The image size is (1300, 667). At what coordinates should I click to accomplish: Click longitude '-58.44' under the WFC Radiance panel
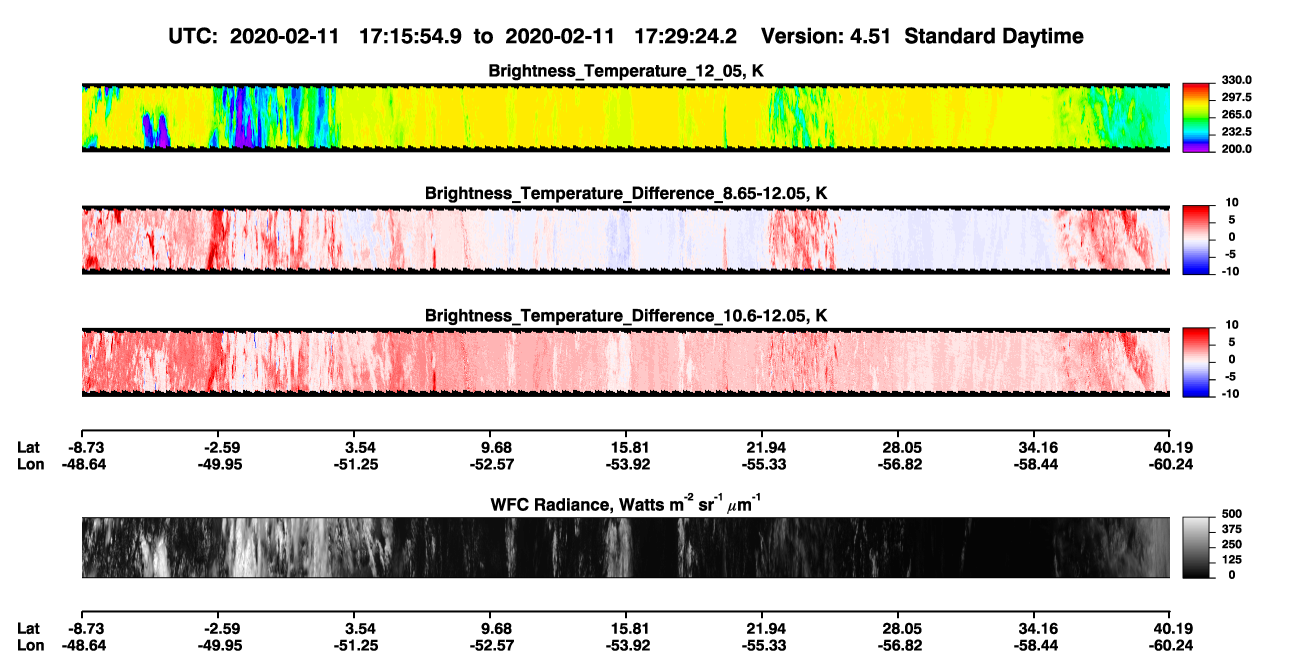click(x=1034, y=645)
